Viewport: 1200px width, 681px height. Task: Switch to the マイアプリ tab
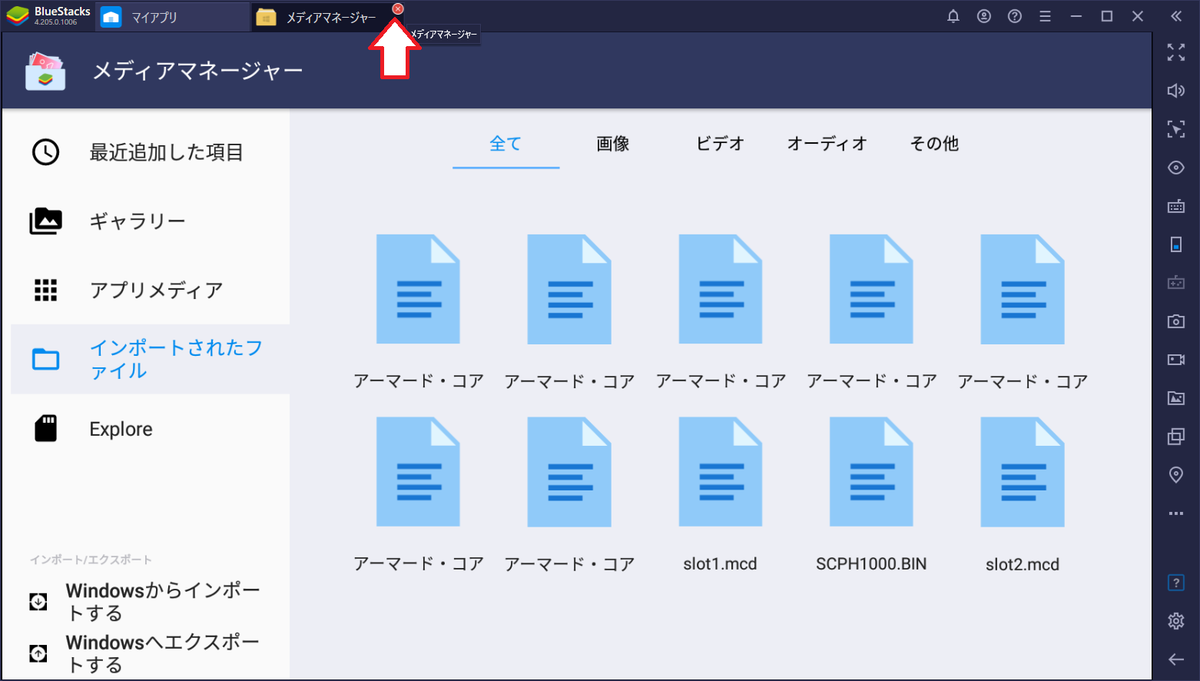(x=172, y=16)
